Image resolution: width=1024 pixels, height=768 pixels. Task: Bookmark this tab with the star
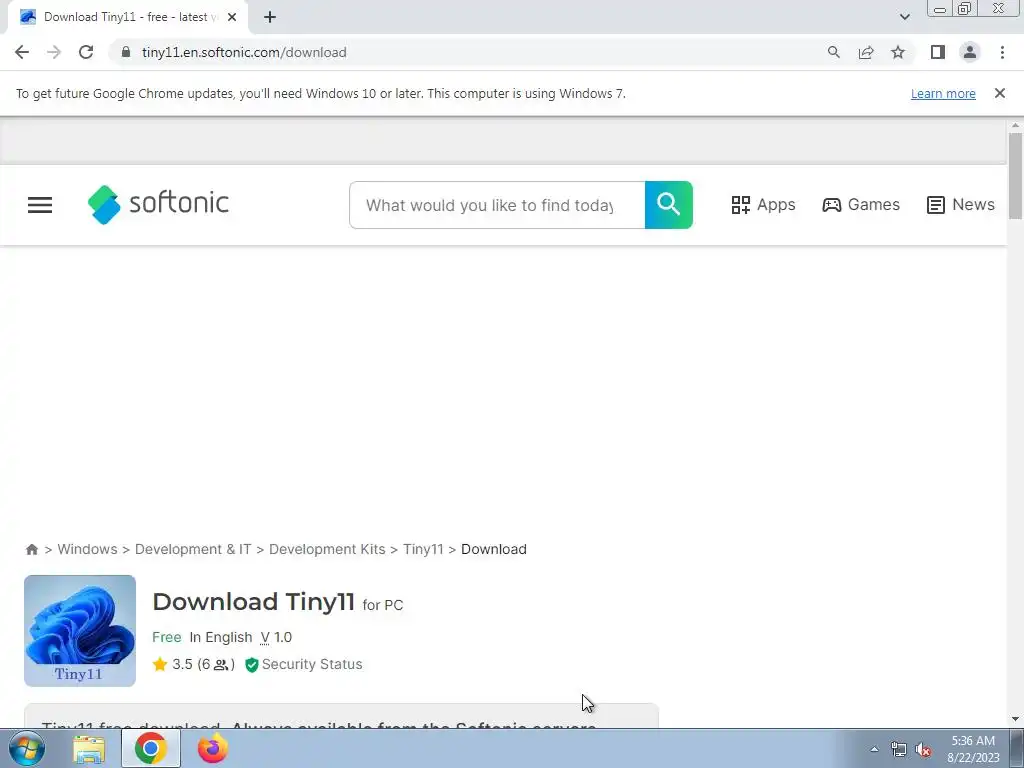coord(898,52)
